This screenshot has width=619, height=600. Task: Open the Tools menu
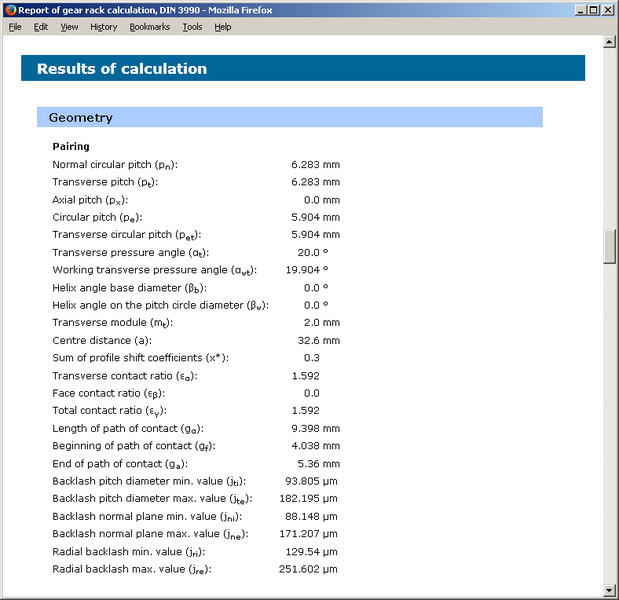[192, 27]
